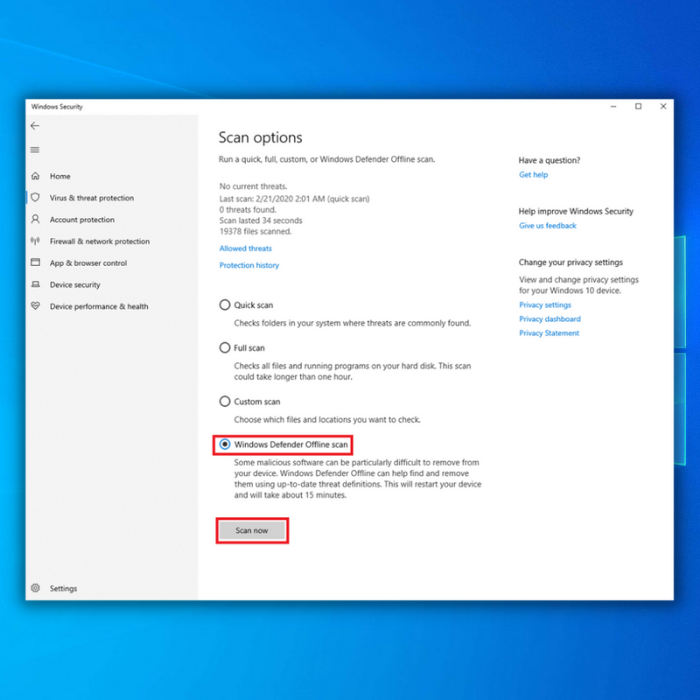Click the back arrow icon
This screenshot has width=700, height=700.
click(35, 126)
